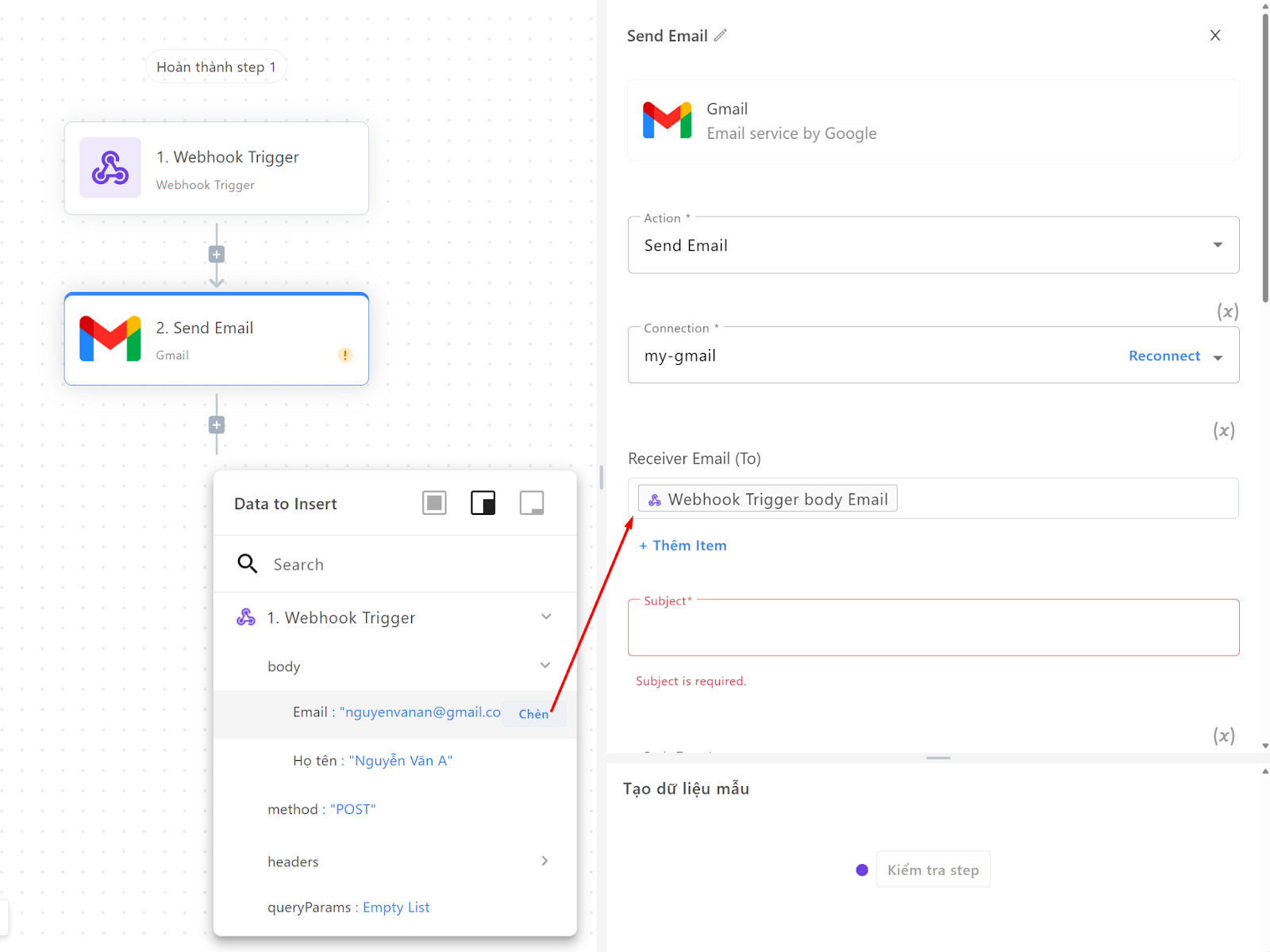Open the Connection dropdown for my-gmail
The width and height of the screenshot is (1270, 952).
(x=1218, y=357)
